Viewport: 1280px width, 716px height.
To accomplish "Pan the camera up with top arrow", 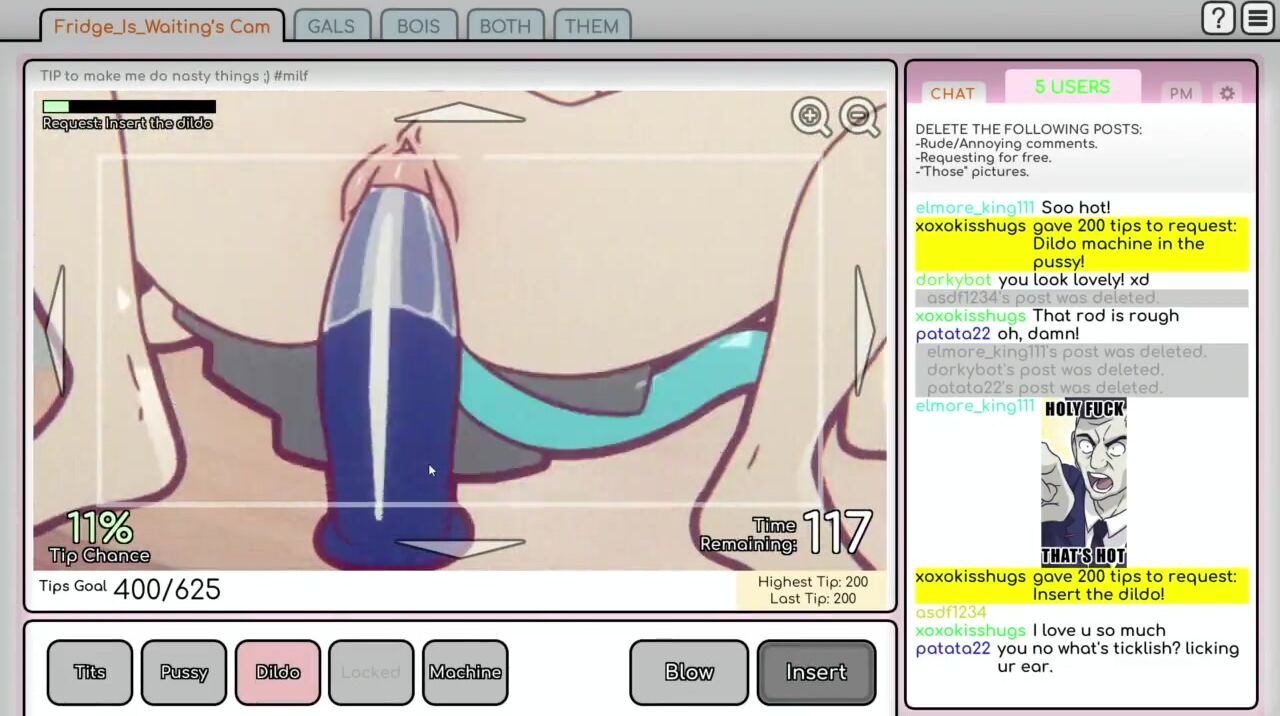I will (459, 113).
